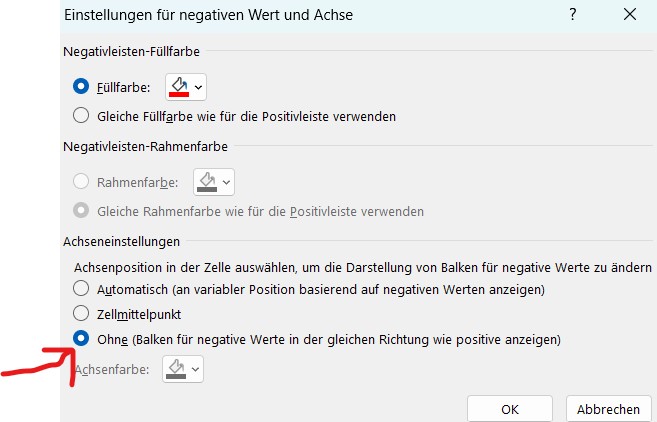Open the question mark help icon
The height and width of the screenshot is (422, 657).
pyautogui.click(x=573, y=15)
